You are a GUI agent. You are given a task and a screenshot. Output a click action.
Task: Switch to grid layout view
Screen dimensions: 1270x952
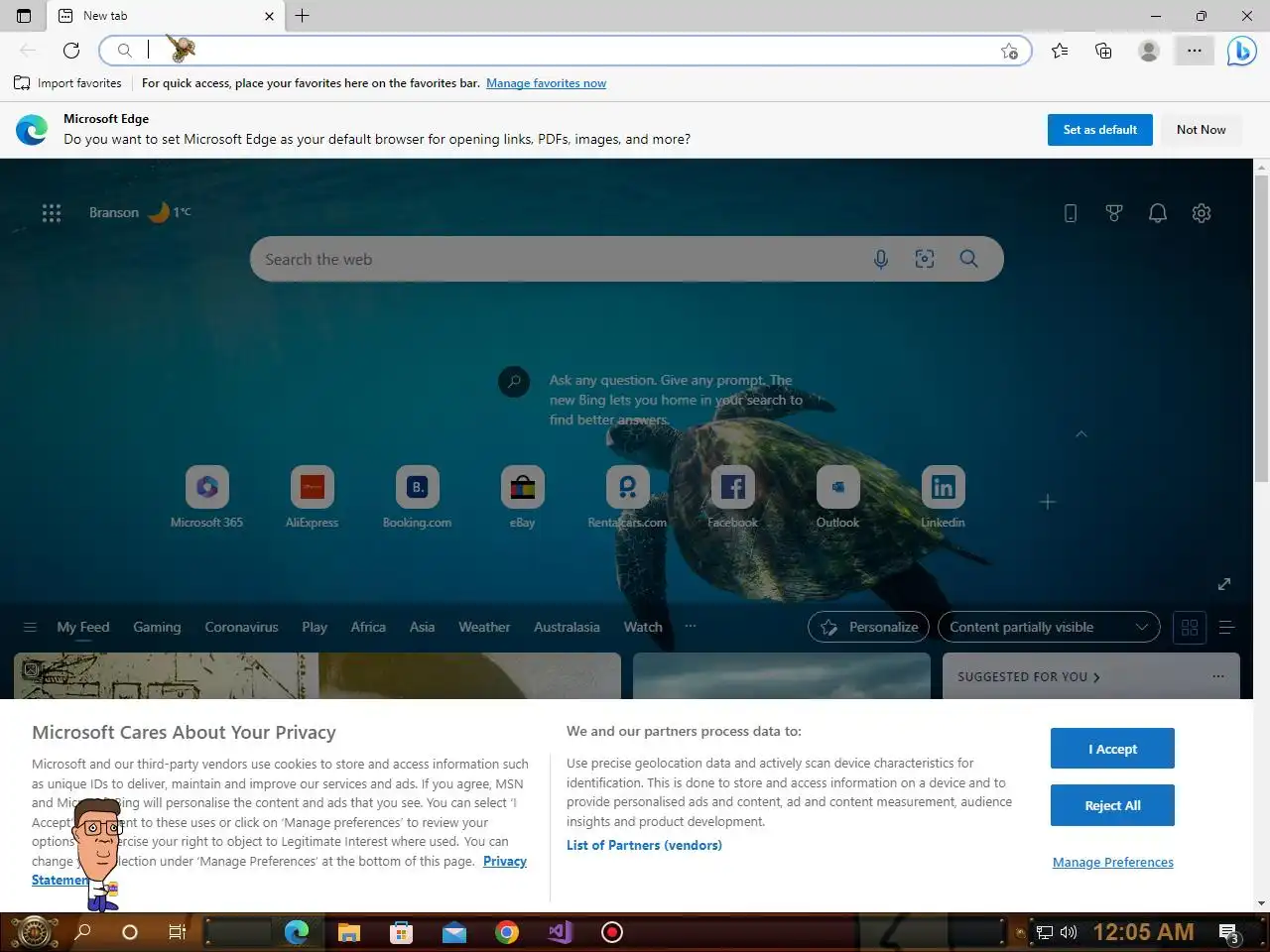(1190, 627)
